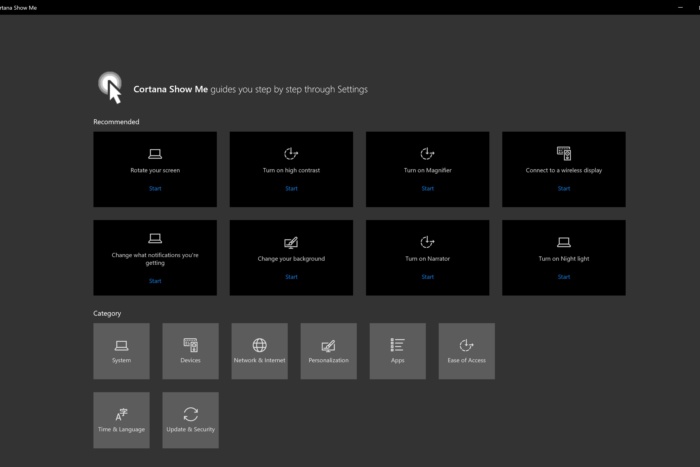700x467 pixels.
Task: Click the icon above Turn on high contrast
Action: tap(291, 154)
